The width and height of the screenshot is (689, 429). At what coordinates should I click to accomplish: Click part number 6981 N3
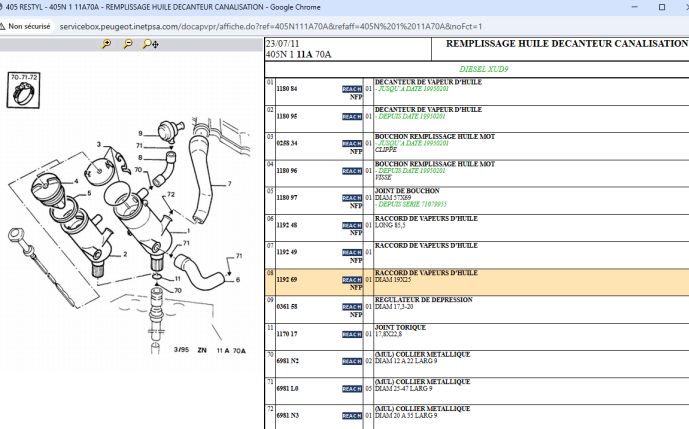[x=287, y=415]
